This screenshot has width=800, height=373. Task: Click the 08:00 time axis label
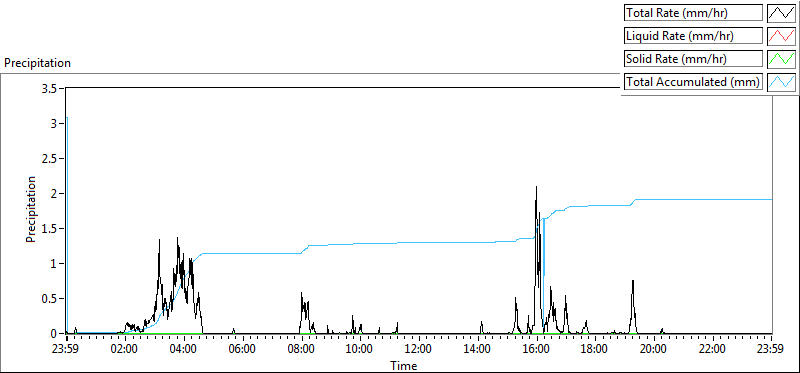pos(301,350)
